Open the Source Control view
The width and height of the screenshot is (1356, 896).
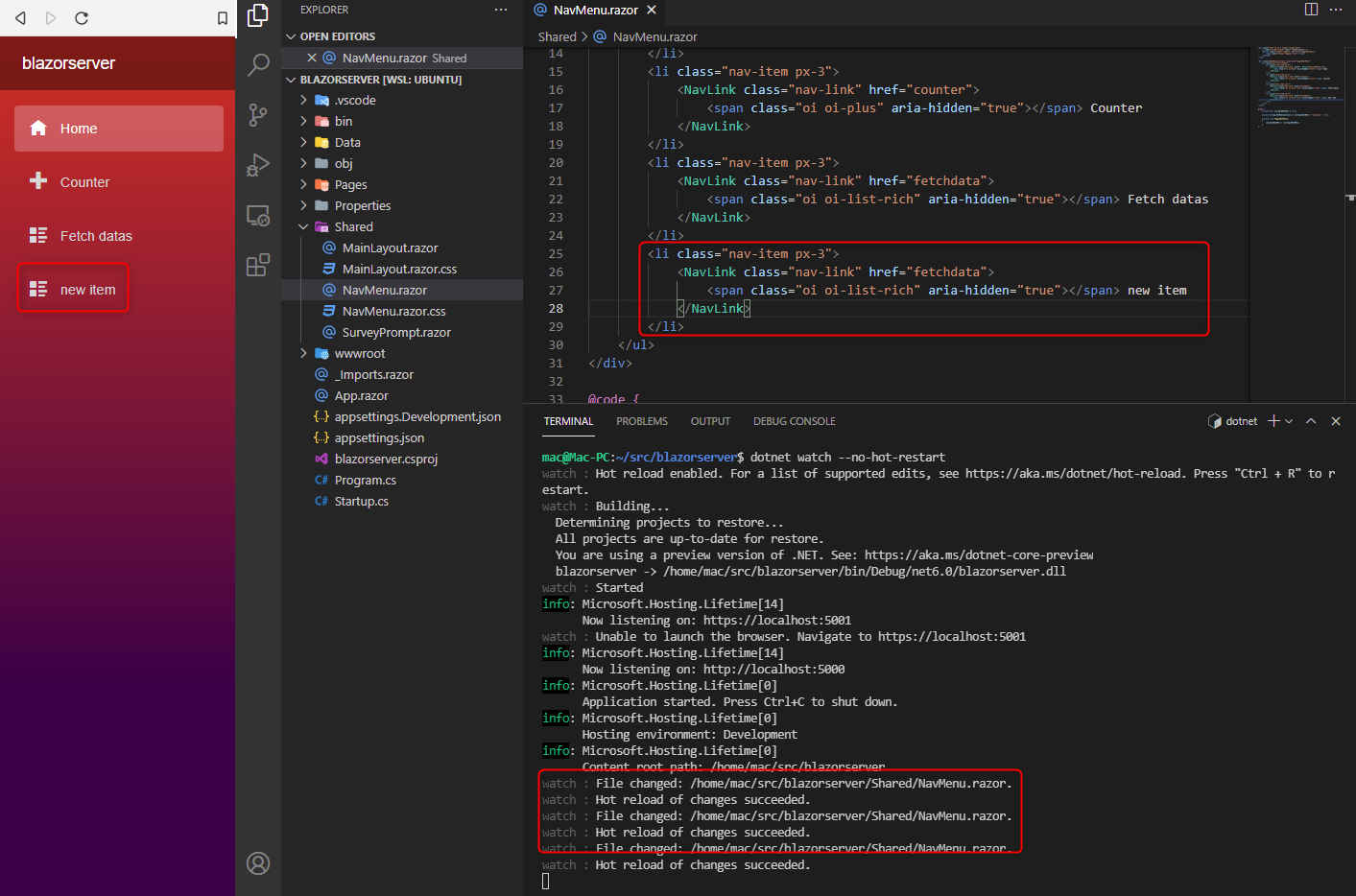257,116
